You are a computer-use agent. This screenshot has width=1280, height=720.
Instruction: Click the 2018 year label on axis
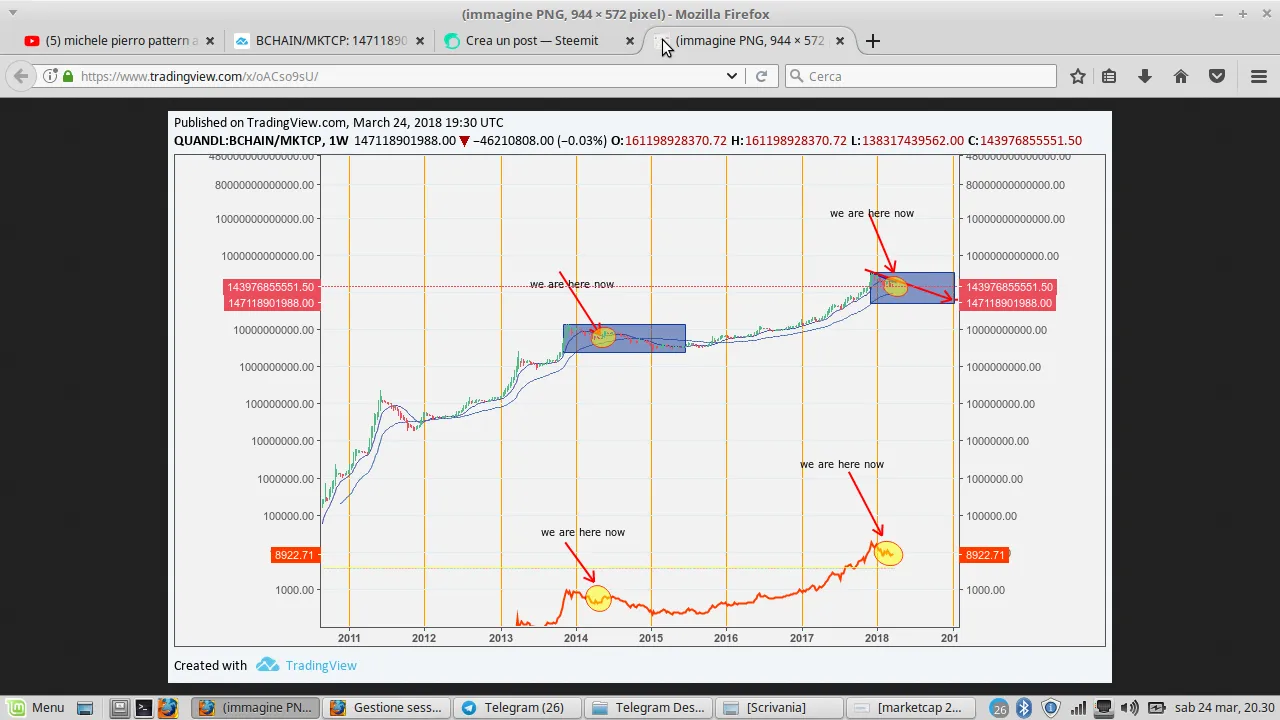(x=877, y=638)
